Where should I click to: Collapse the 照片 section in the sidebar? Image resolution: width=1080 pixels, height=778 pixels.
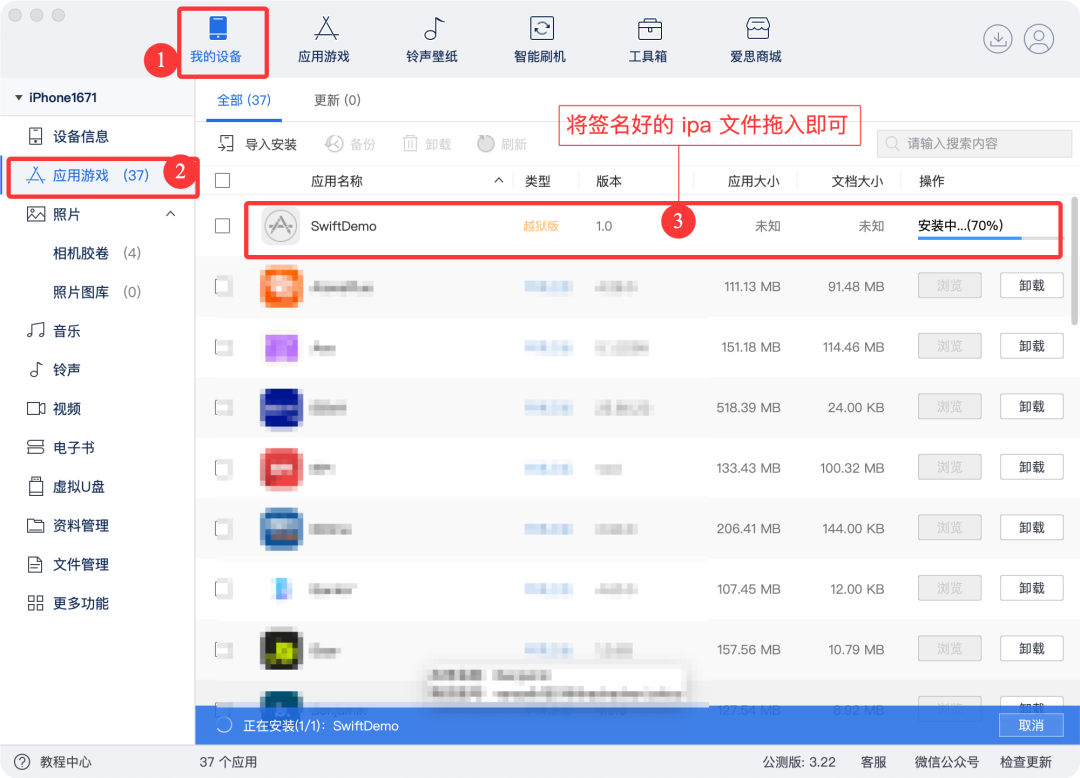tap(170, 213)
